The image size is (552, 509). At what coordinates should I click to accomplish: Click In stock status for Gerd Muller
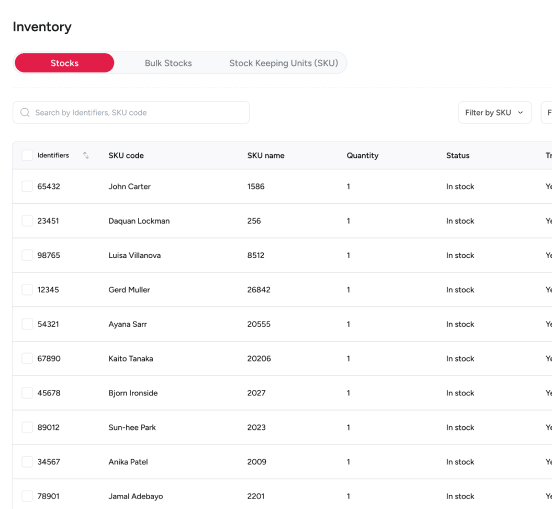[460, 290]
